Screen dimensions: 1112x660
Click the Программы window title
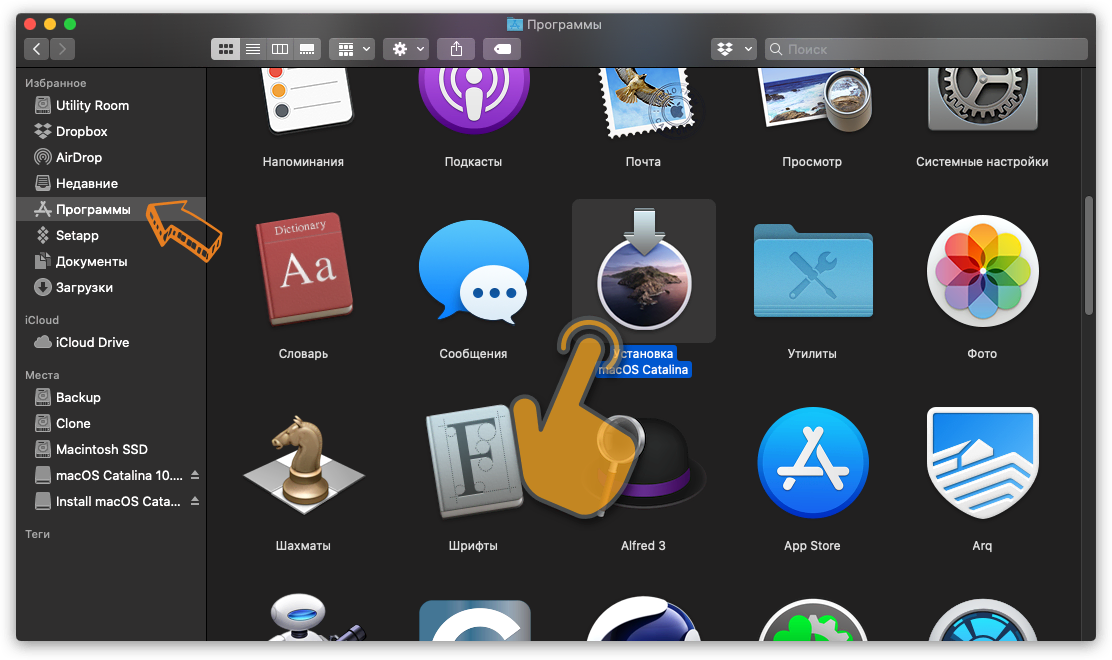564,24
